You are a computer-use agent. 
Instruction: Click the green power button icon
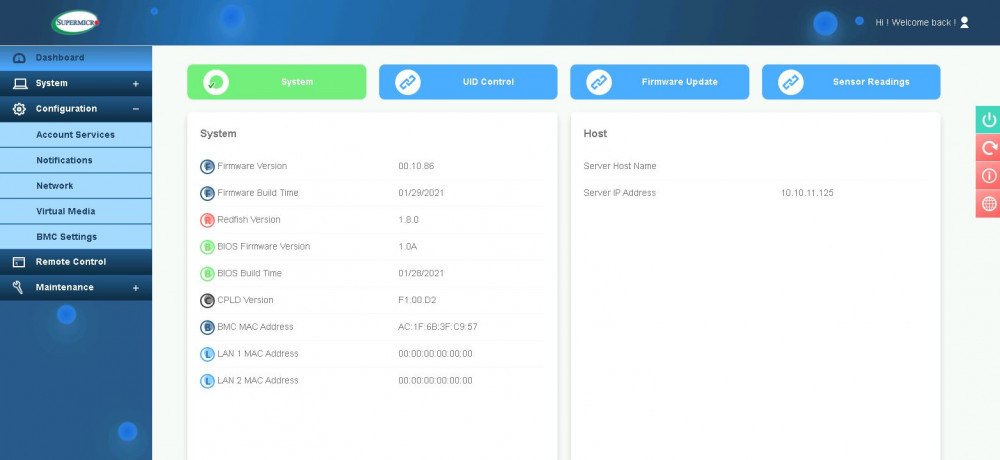coord(989,119)
